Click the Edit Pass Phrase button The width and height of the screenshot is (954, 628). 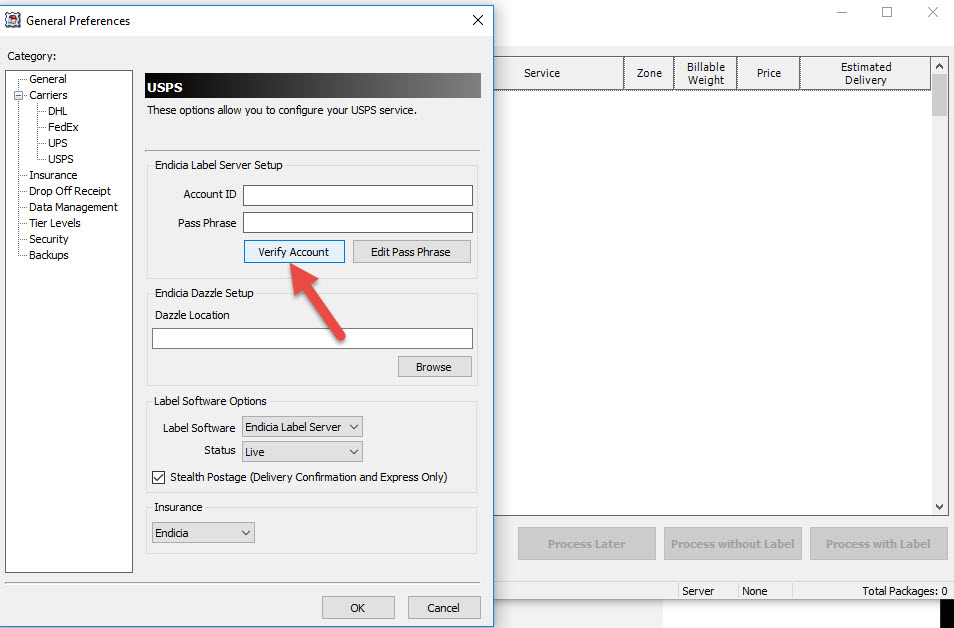tap(411, 252)
